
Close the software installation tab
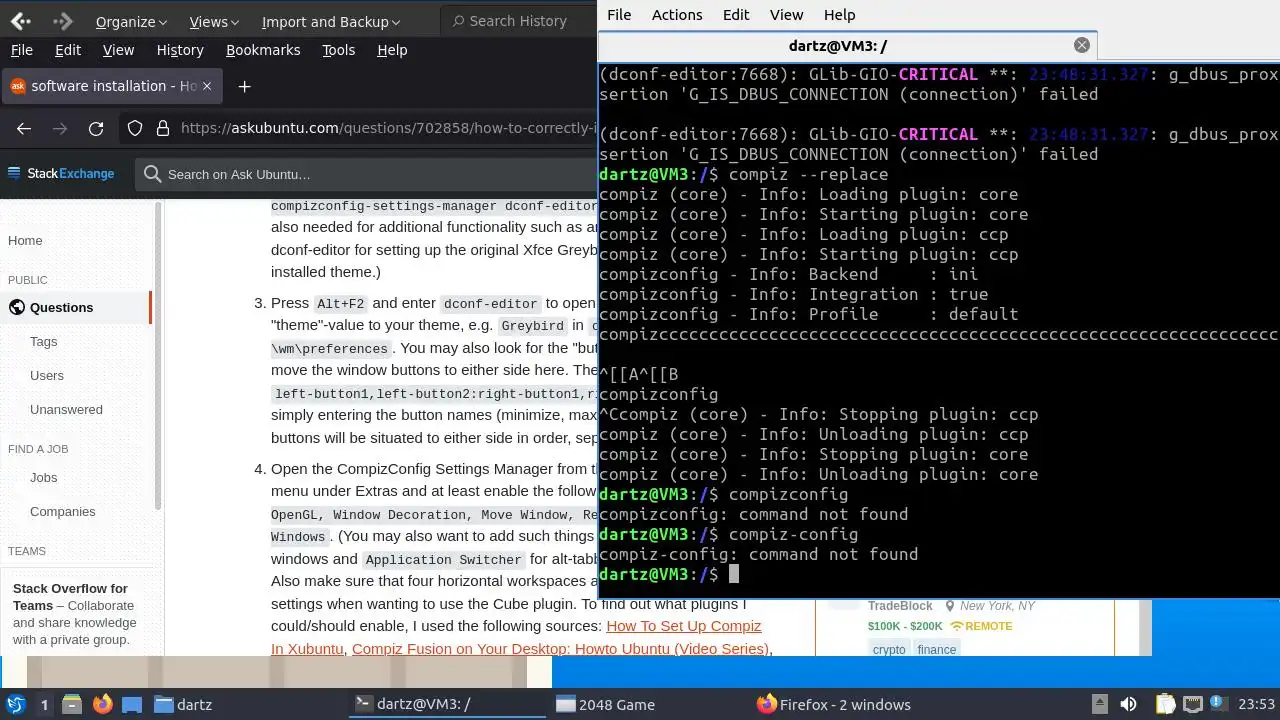coord(207,86)
